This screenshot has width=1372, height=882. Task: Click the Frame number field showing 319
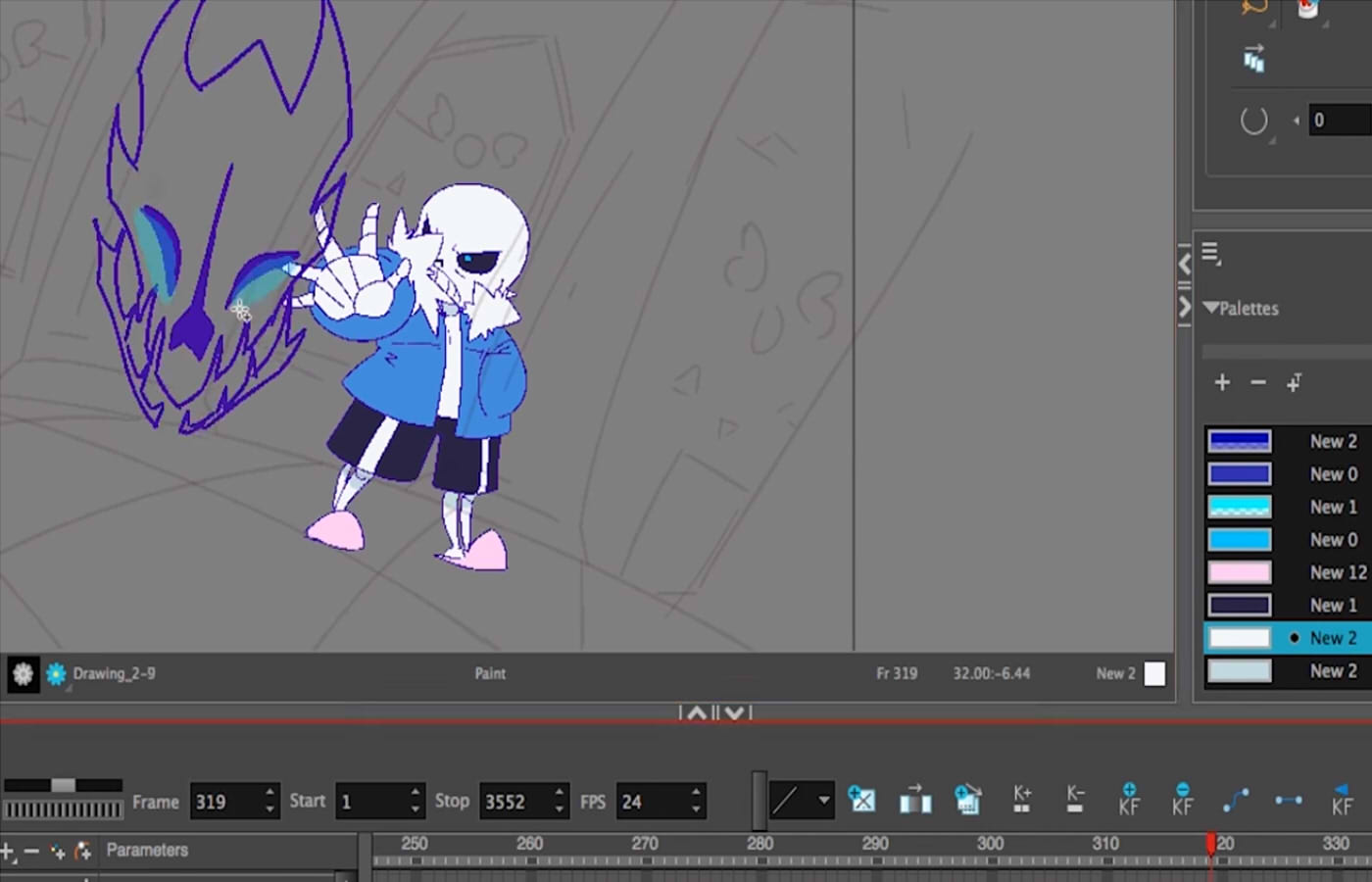coord(223,802)
